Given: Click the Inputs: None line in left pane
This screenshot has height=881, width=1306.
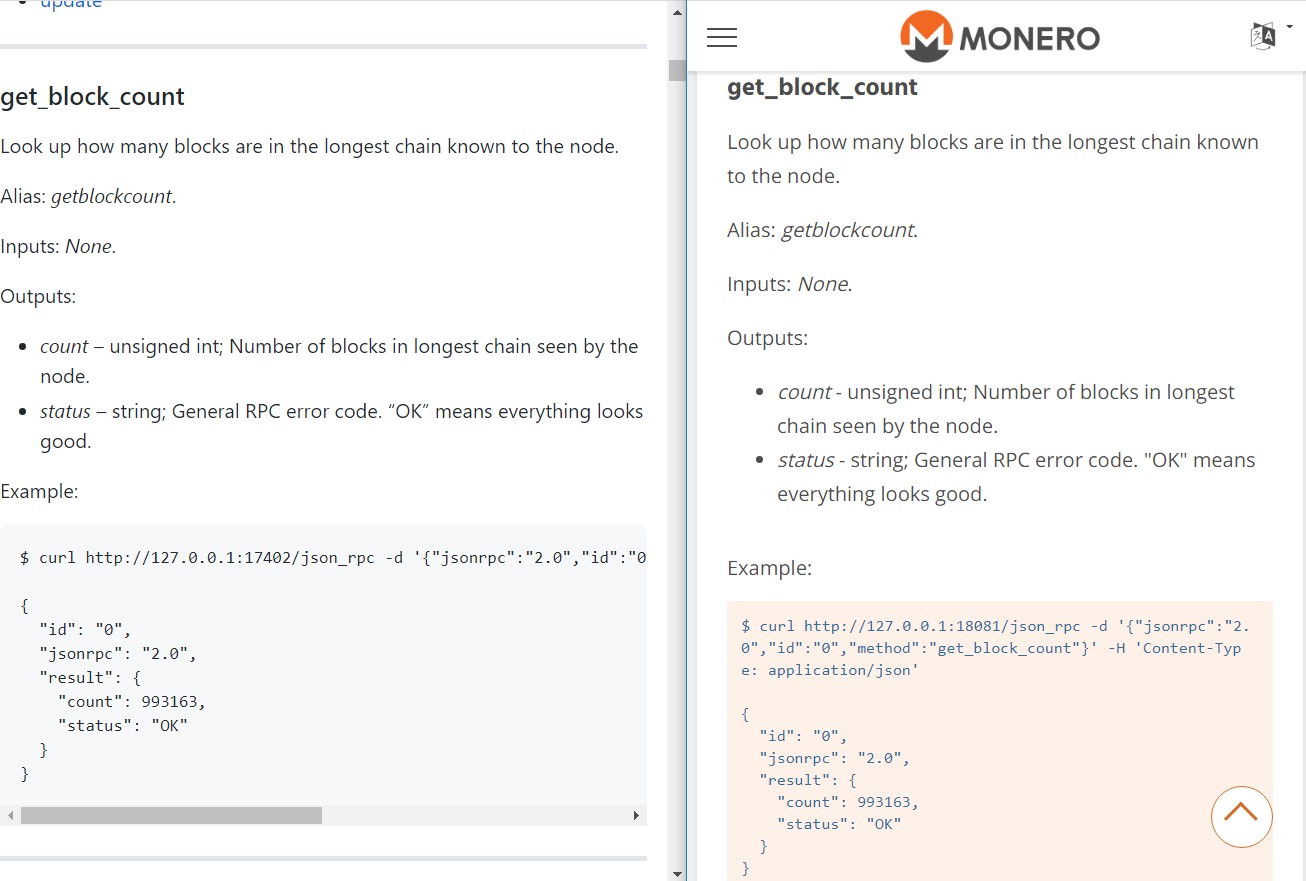Looking at the screenshot, I should click(x=58, y=246).
